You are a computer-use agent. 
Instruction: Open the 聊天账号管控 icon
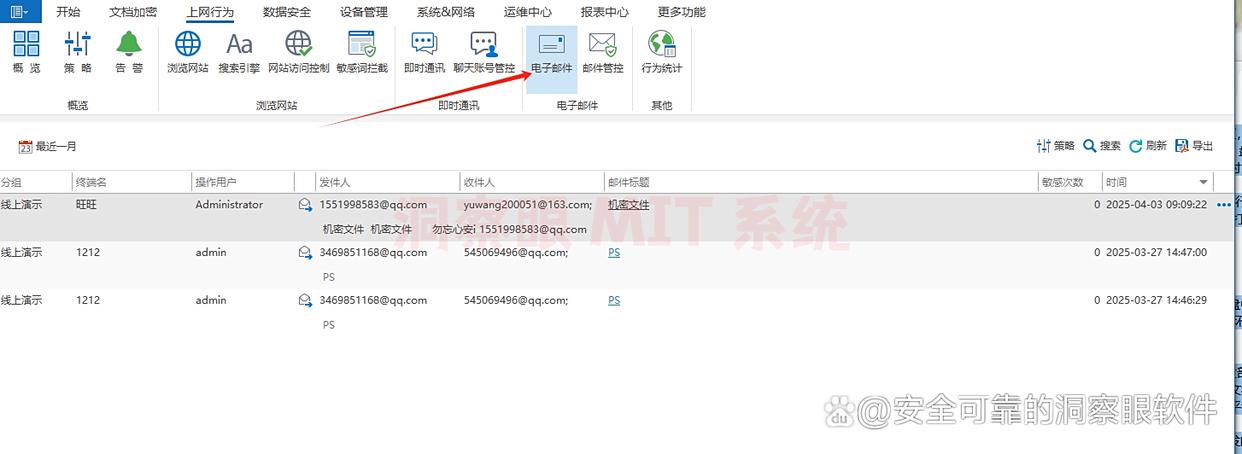coord(484,52)
